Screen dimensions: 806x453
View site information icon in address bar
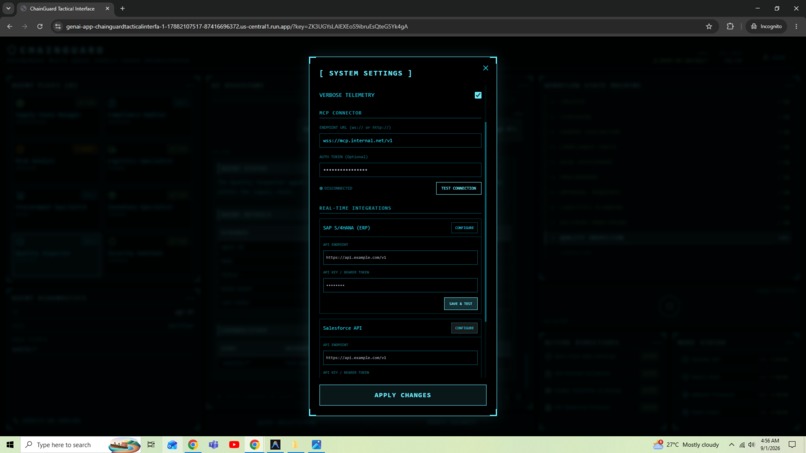[x=58, y=26]
